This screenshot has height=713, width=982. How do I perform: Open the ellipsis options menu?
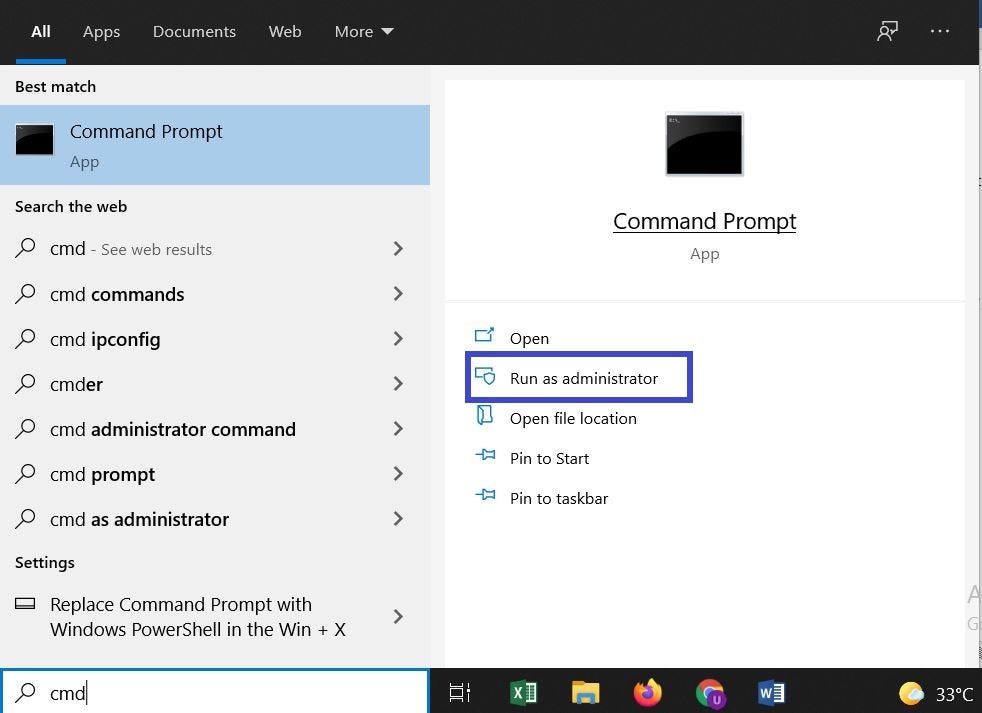[940, 31]
